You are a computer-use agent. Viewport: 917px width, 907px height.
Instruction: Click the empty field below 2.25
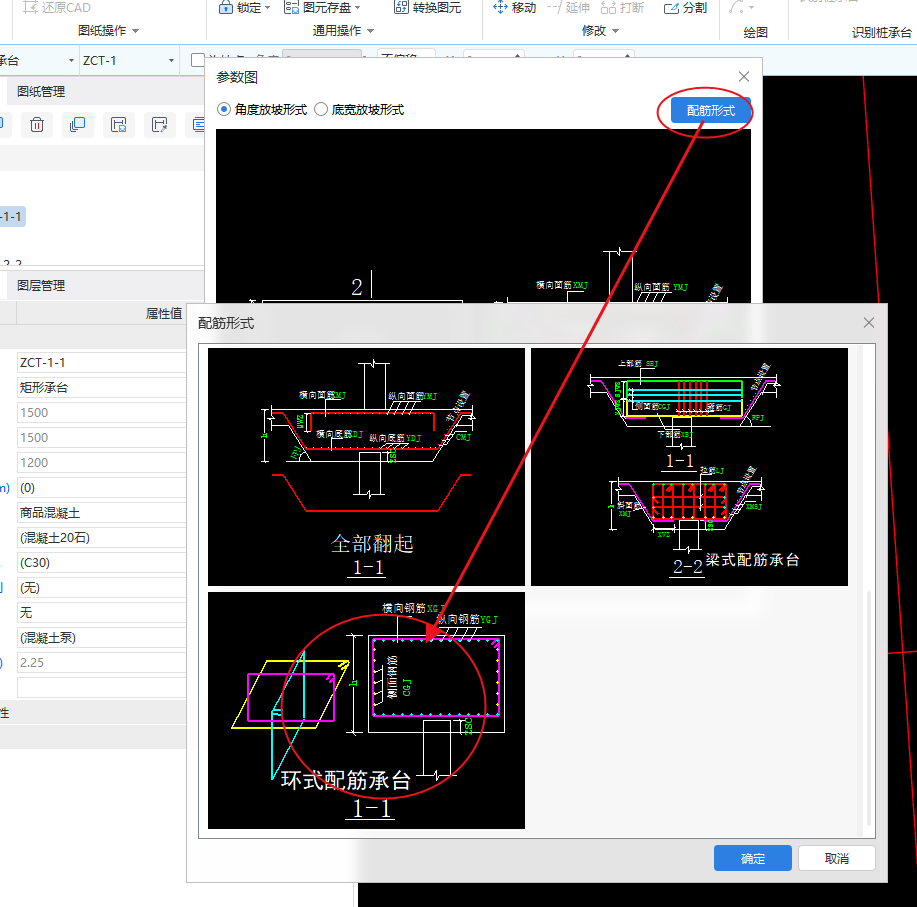click(102, 688)
